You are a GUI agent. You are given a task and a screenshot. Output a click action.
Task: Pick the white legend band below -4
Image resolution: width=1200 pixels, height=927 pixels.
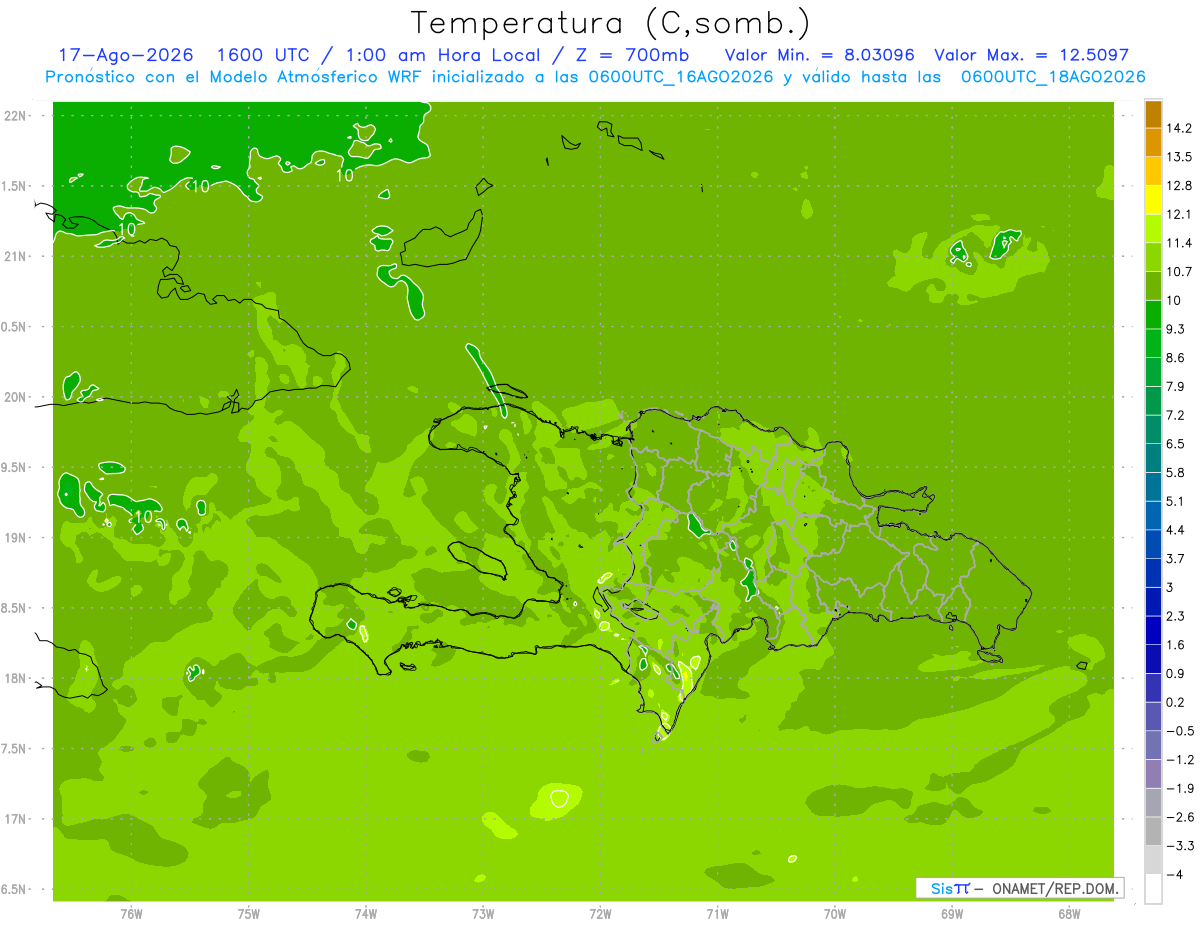[x=1153, y=889]
